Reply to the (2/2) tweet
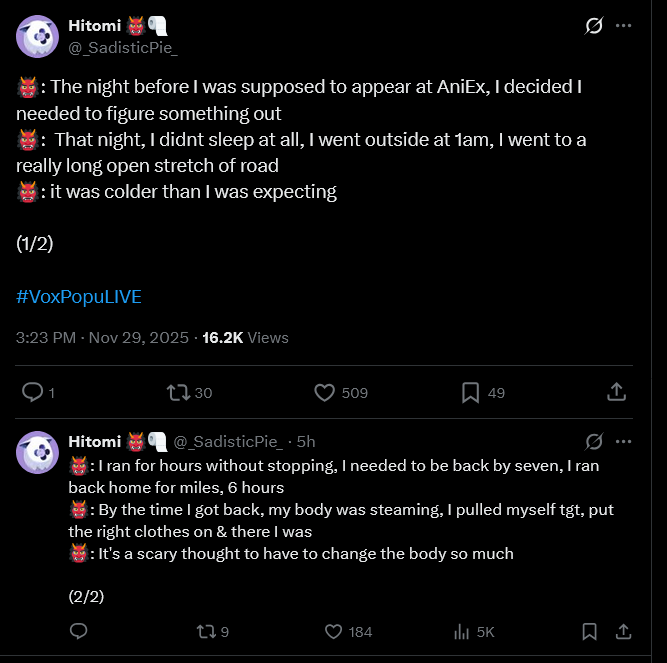Screen dimensions: 667x663 (78, 632)
